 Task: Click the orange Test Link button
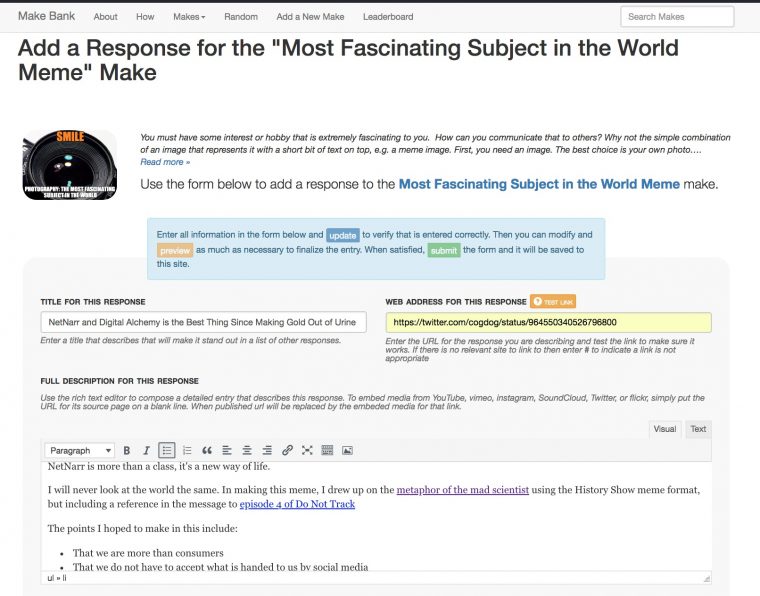click(x=553, y=301)
